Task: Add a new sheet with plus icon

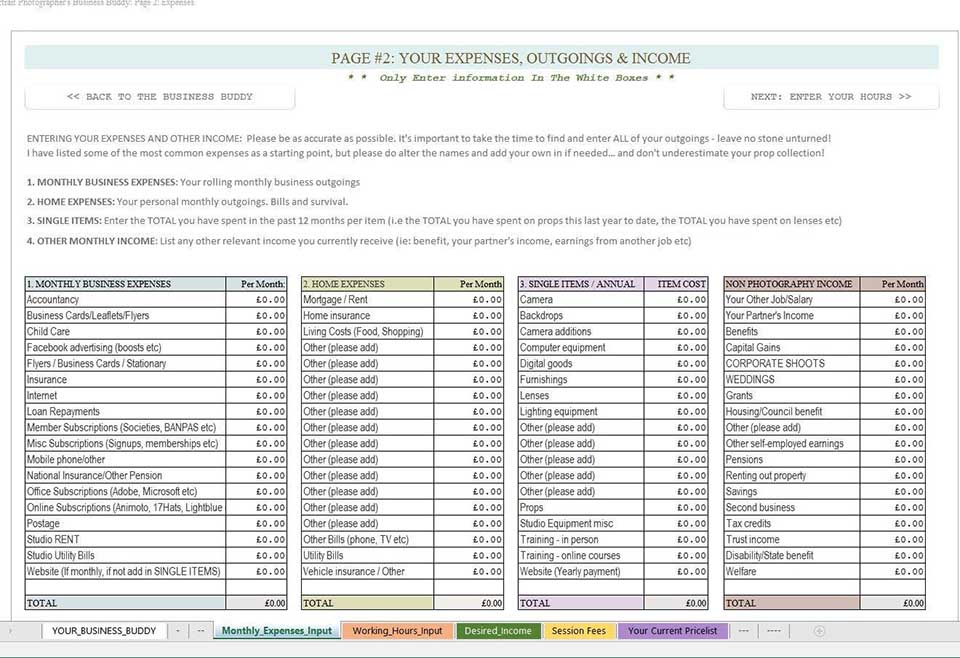Action: [x=819, y=630]
